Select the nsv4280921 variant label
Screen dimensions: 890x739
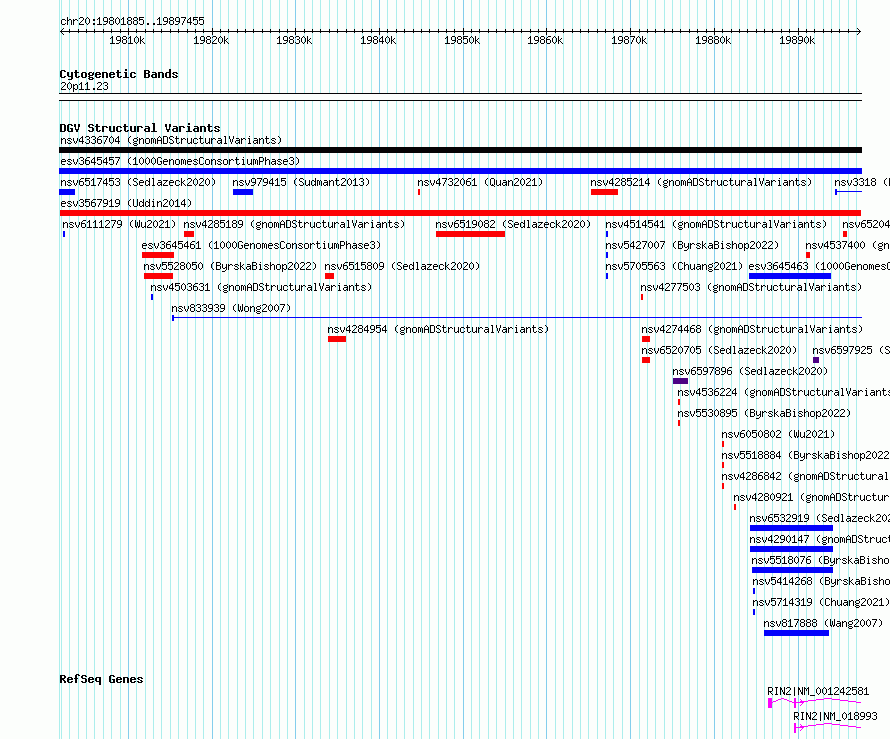pos(812,497)
